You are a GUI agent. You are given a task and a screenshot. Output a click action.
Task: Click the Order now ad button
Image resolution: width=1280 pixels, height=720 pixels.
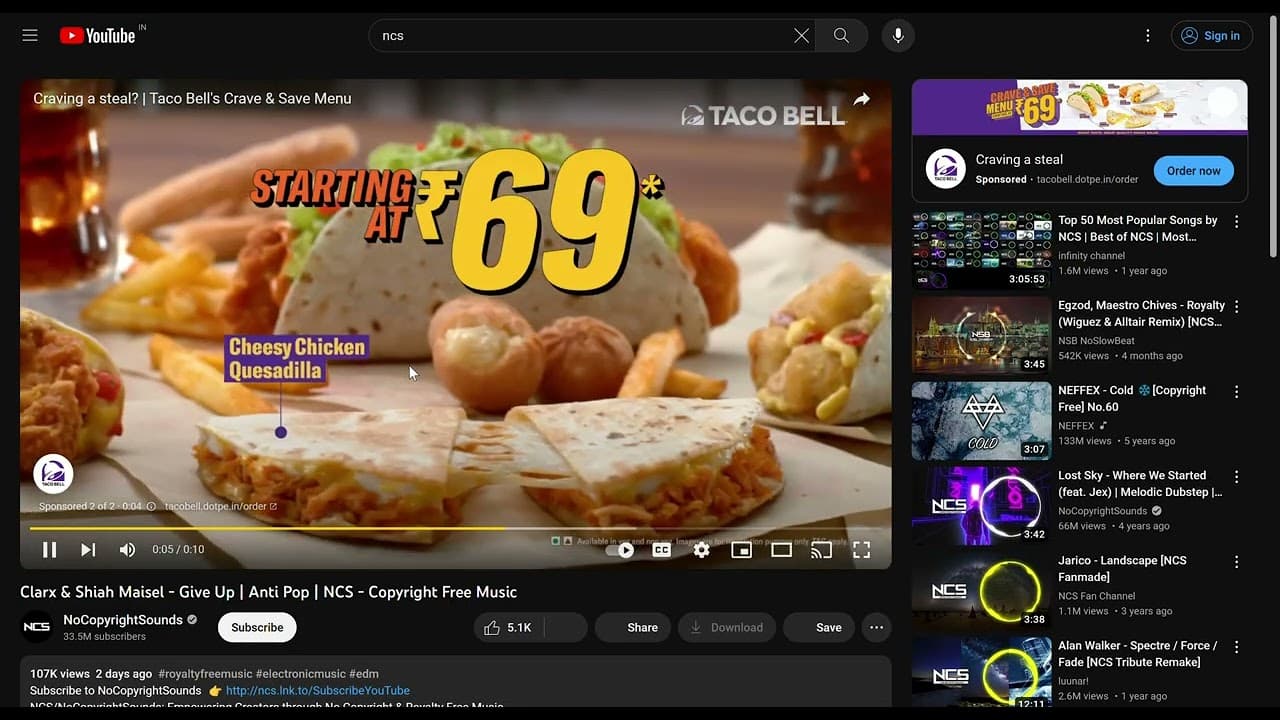point(1194,170)
